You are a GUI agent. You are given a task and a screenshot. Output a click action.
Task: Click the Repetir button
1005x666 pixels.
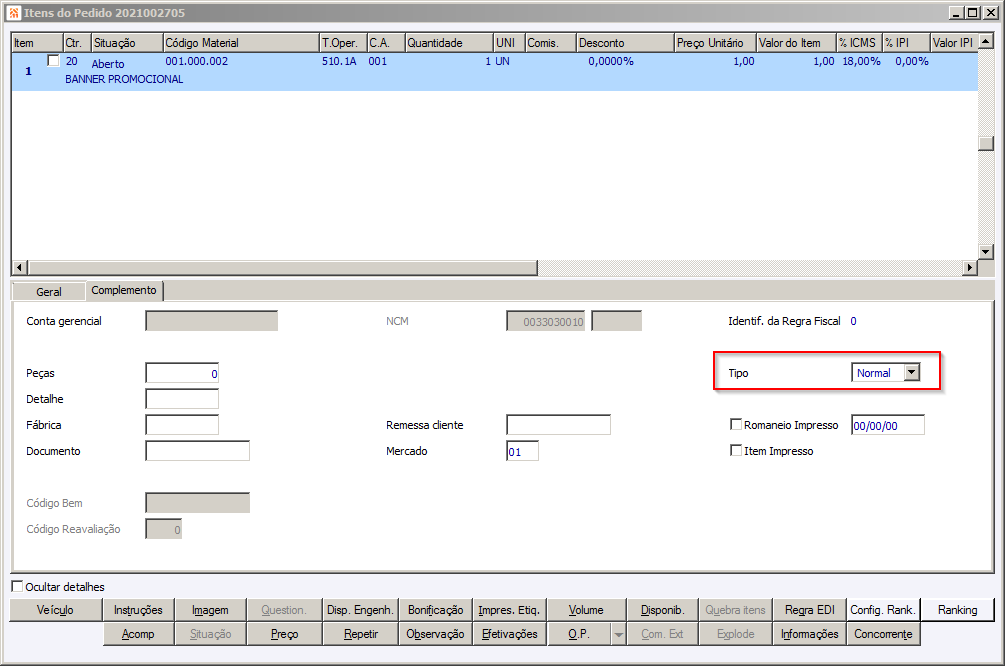tap(361, 634)
